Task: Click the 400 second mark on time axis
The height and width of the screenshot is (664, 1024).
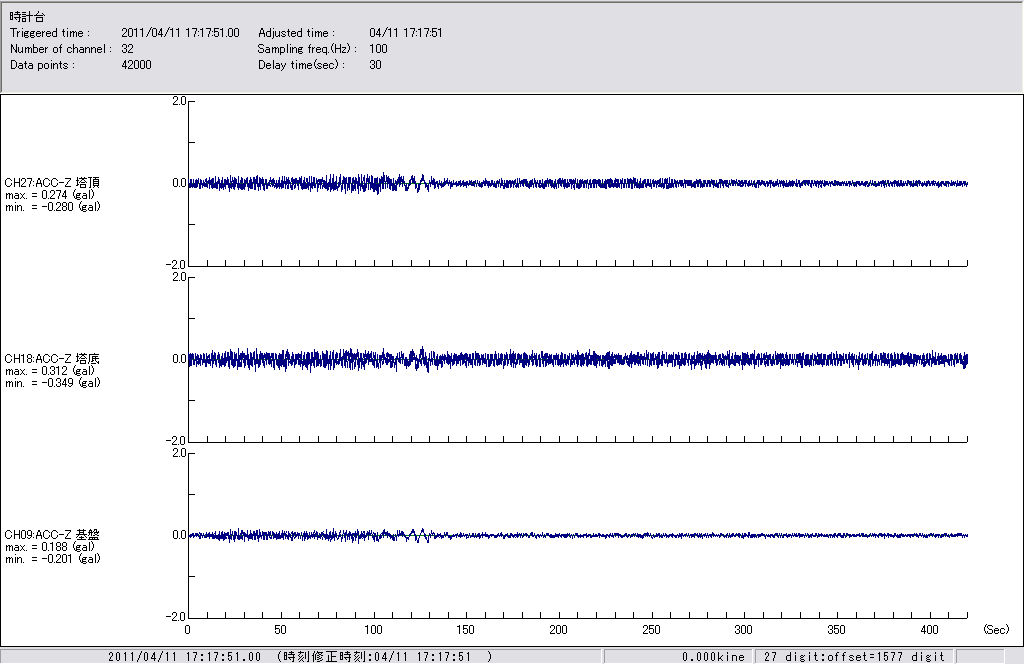Action: (929, 630)
